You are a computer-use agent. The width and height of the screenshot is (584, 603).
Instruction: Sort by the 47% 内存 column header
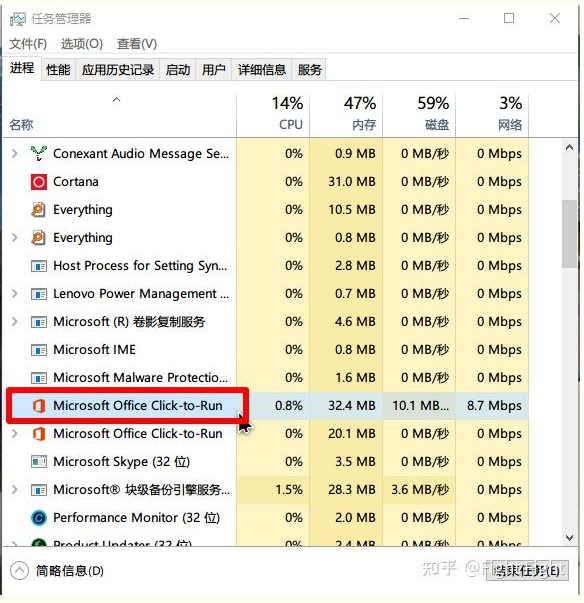pos(346,115)
